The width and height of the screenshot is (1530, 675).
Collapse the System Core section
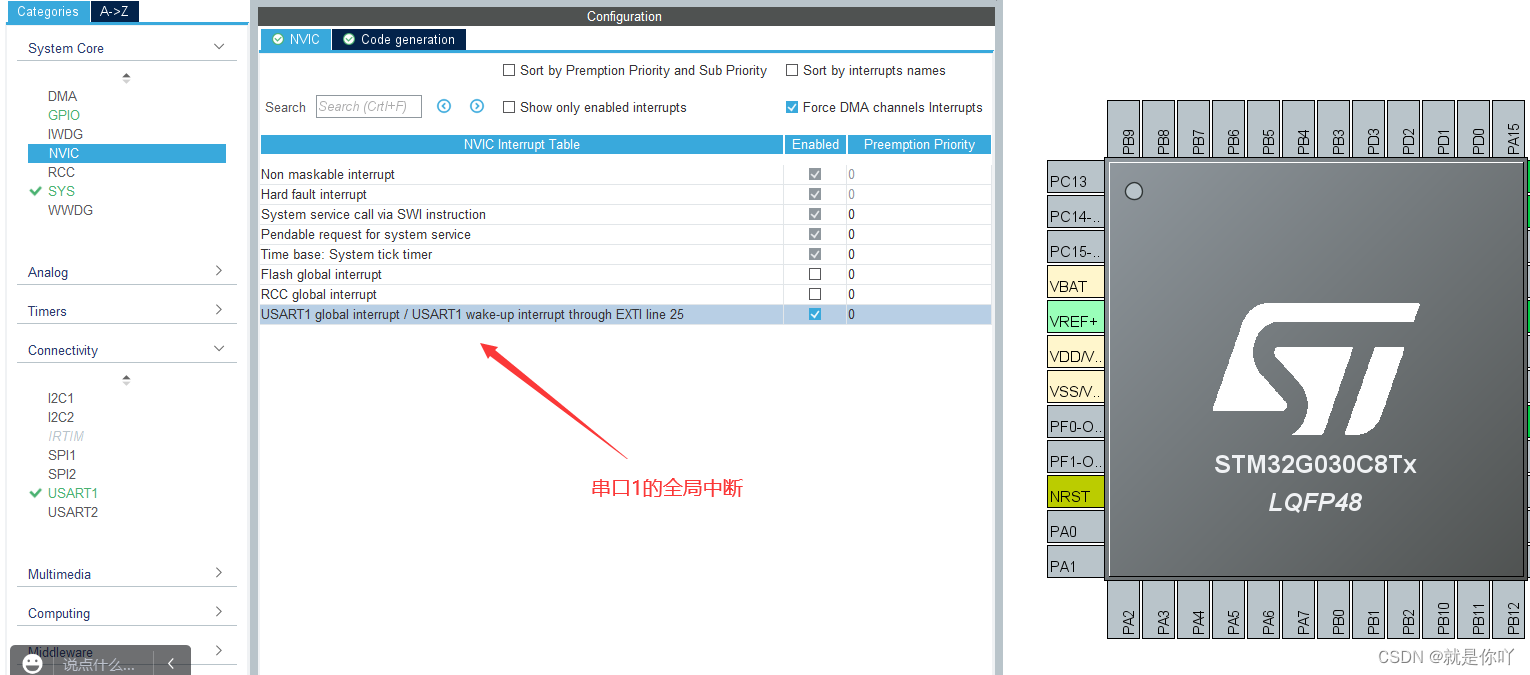[x=218, y=46]
